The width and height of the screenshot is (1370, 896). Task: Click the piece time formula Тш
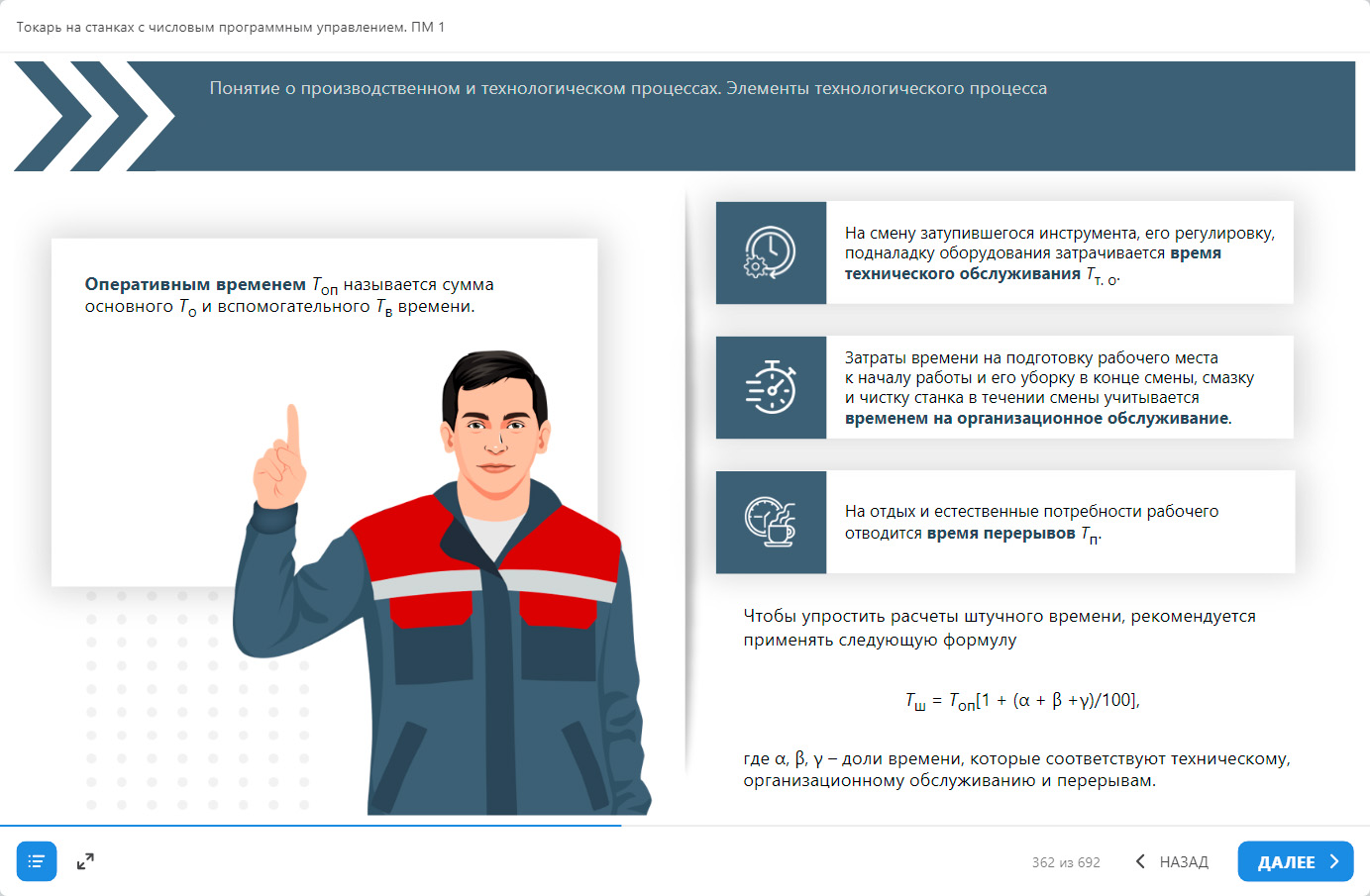[x=1021, y=701]
